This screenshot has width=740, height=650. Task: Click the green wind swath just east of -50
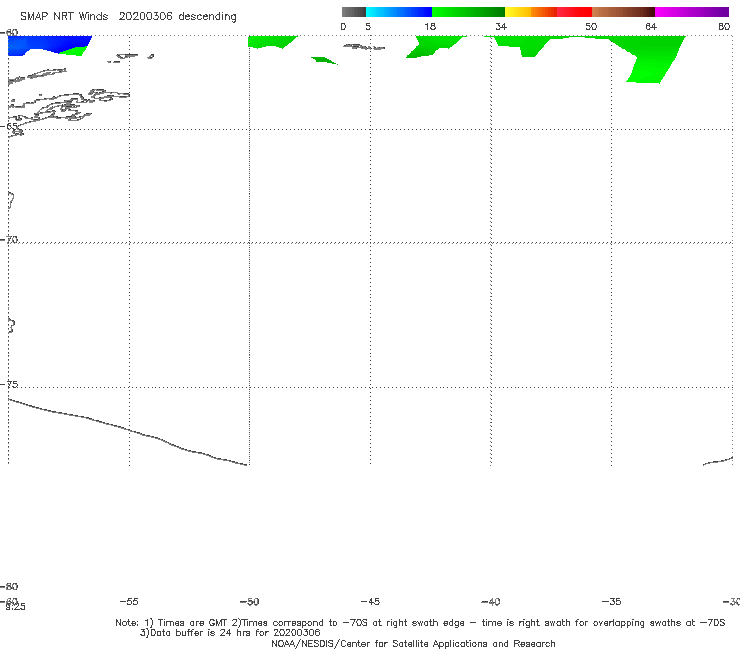point(271,42)
